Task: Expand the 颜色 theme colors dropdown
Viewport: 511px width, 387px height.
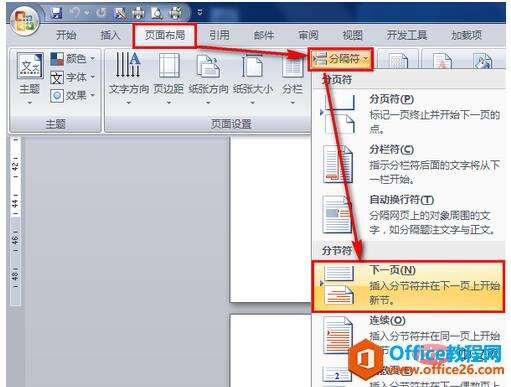Action: tap(73, 59)
